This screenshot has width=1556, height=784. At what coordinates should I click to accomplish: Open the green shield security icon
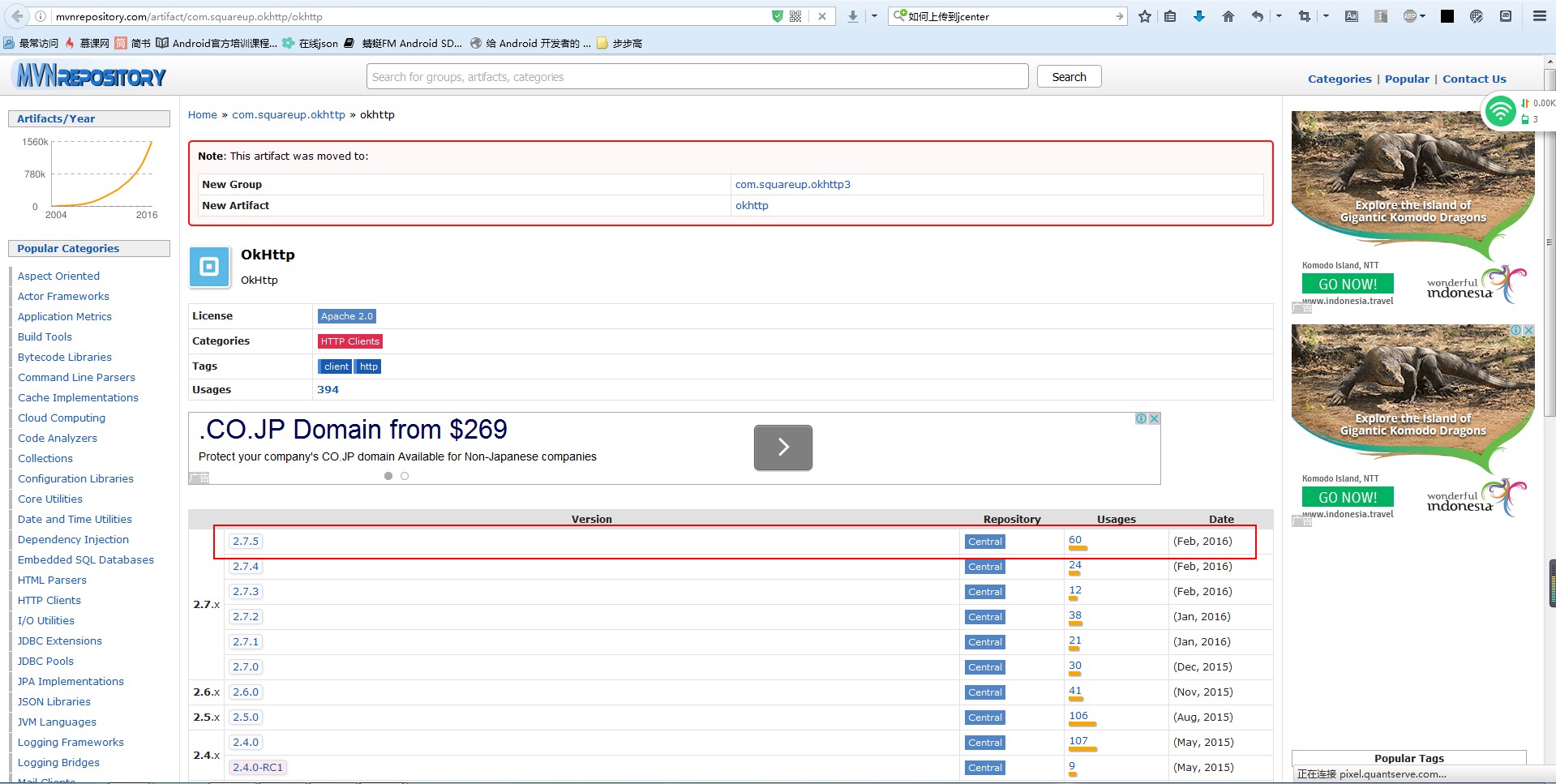tap(777, 16)
